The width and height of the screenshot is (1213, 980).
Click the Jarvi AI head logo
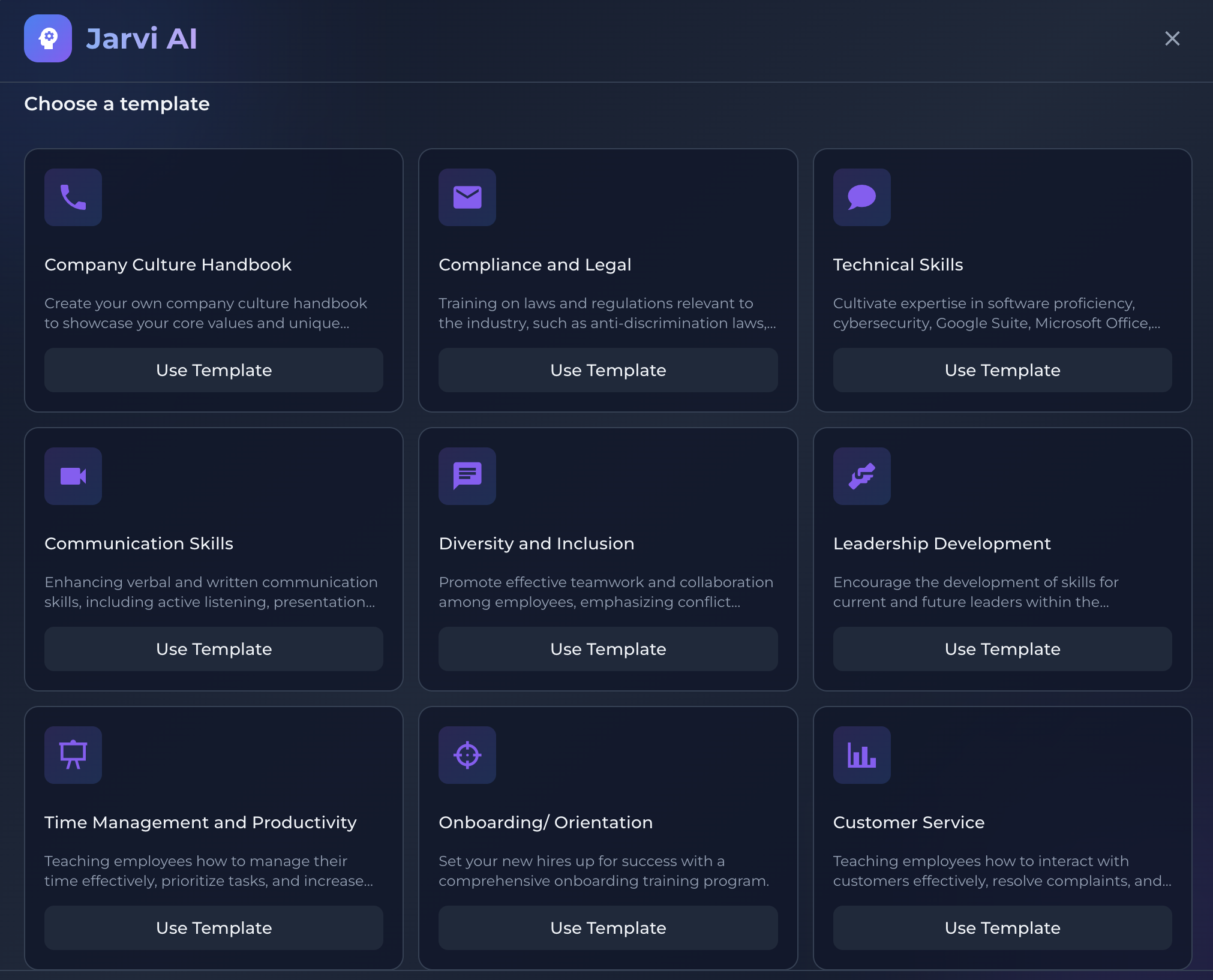click(x=48, y=38)
